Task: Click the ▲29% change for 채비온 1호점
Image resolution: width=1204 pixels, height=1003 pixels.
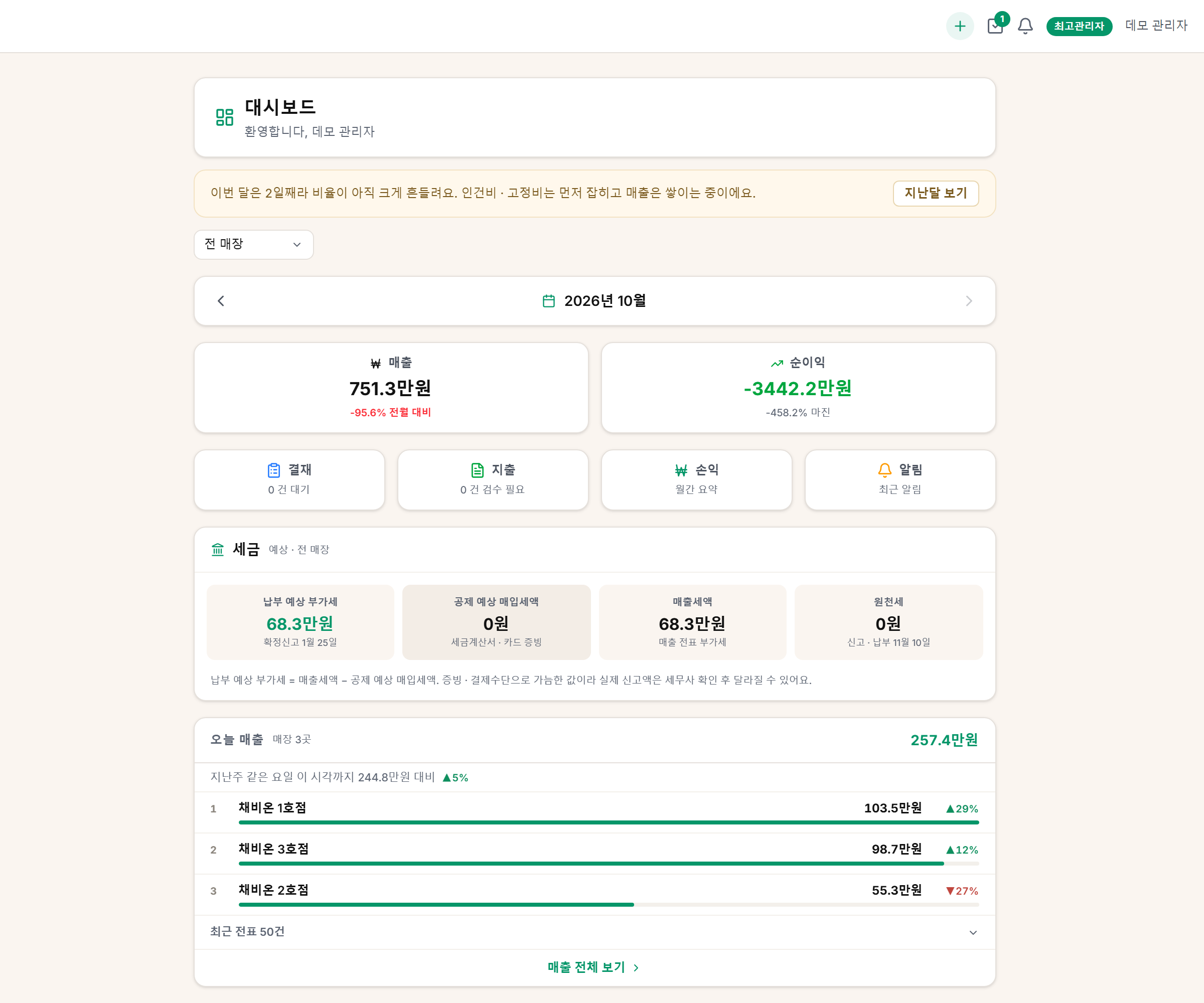Action: [x=962, y=809]
